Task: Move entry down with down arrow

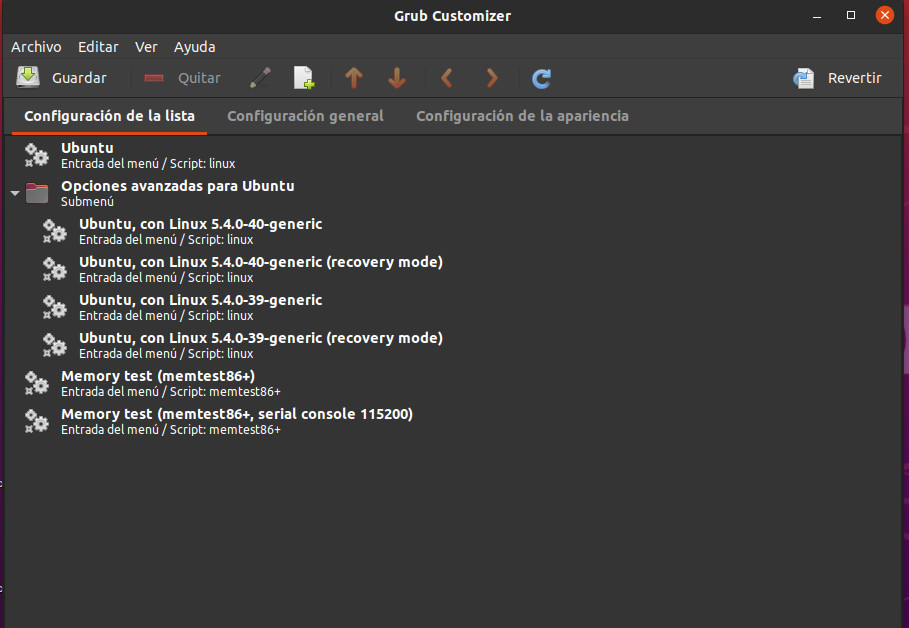Action: coord(397,78)
